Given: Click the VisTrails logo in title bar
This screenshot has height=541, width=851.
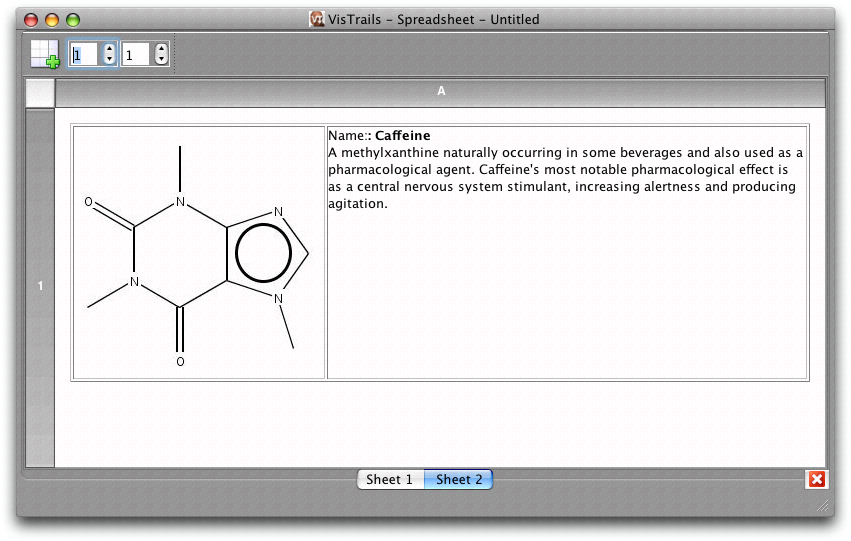Looking at the screenshot, I should (x=317, y=19).
